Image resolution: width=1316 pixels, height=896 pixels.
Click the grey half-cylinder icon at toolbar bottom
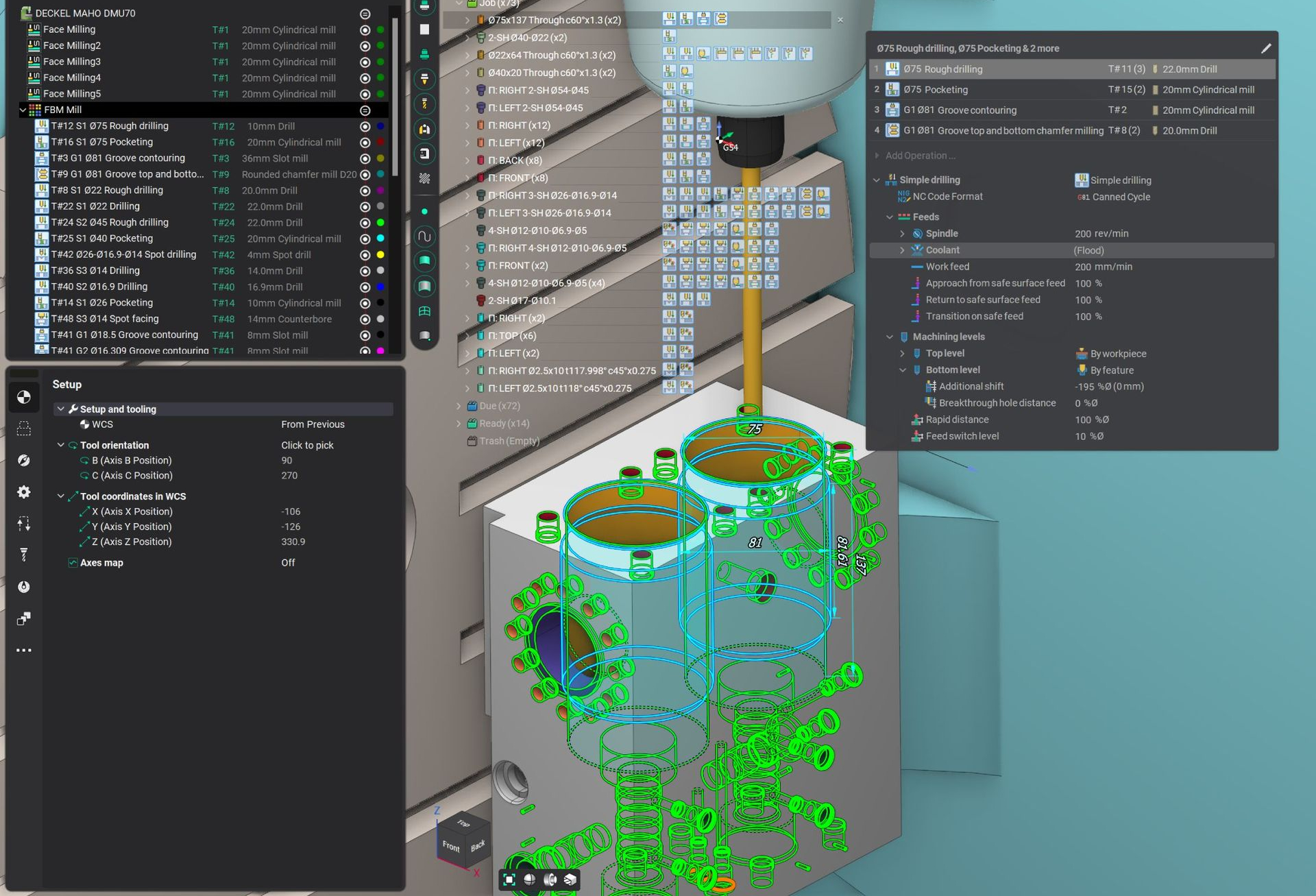(424, 336)
